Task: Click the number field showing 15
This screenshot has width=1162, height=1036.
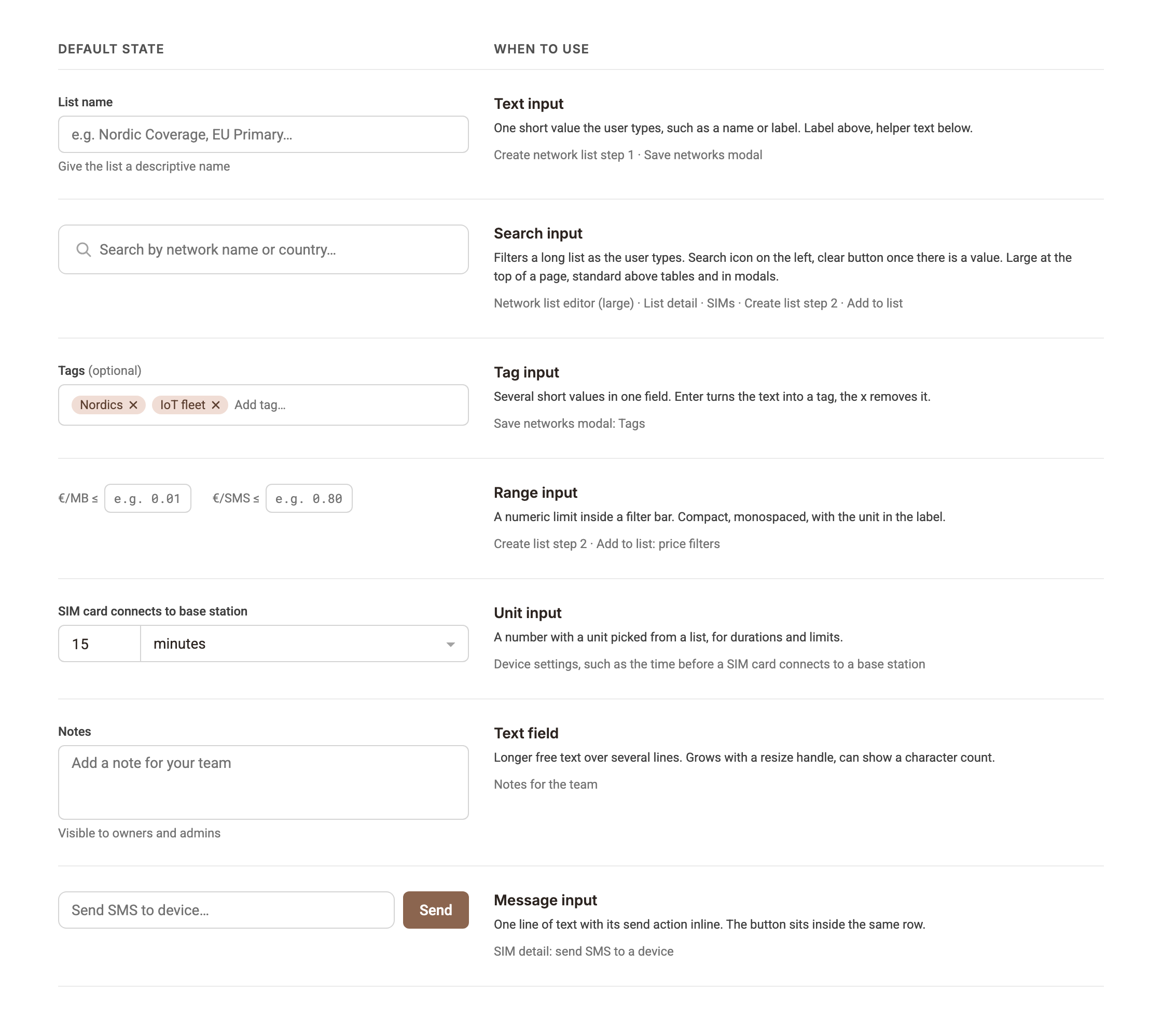Action: [x=100, y=644]
